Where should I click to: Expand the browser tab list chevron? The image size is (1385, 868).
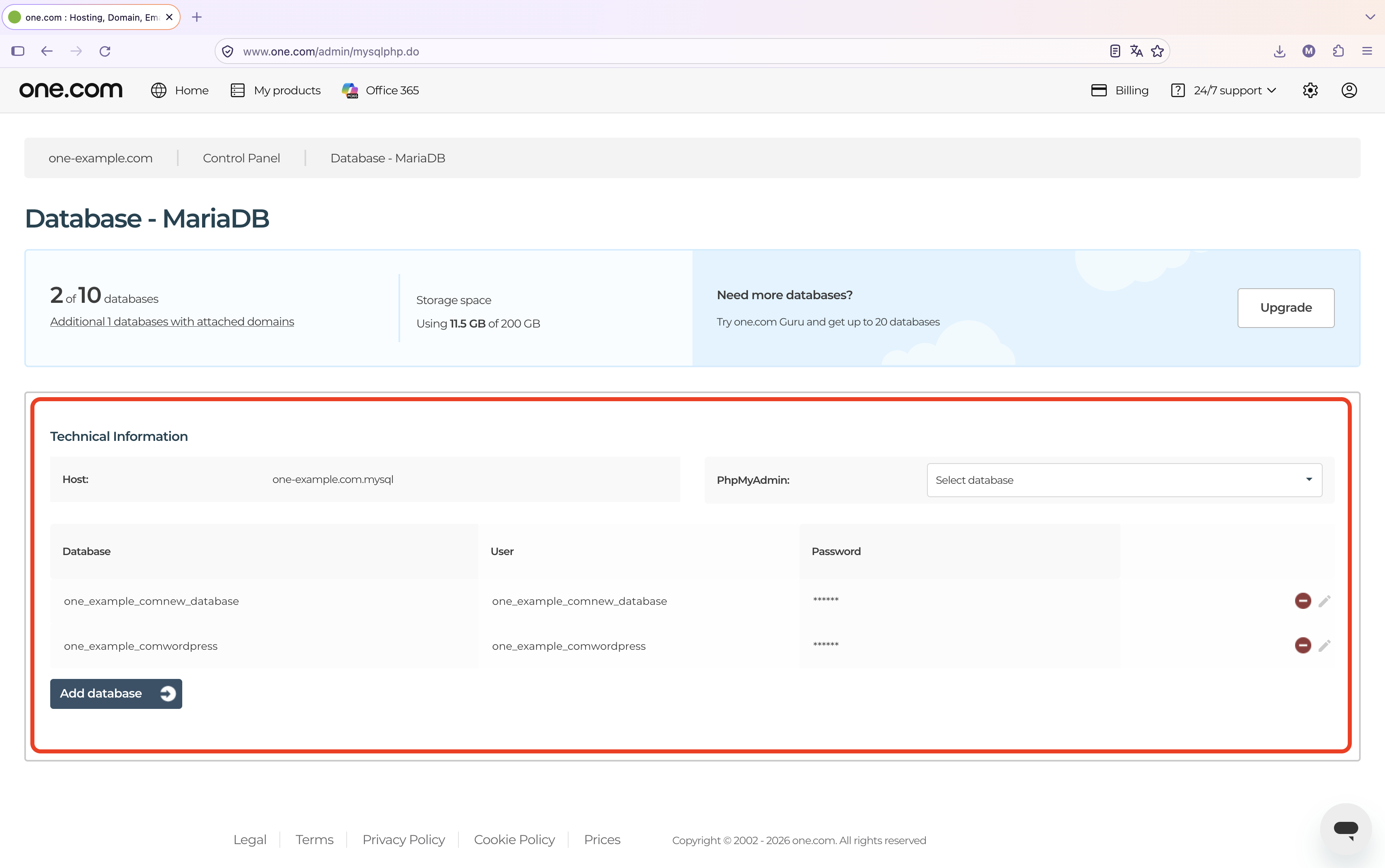[1370, 17]
